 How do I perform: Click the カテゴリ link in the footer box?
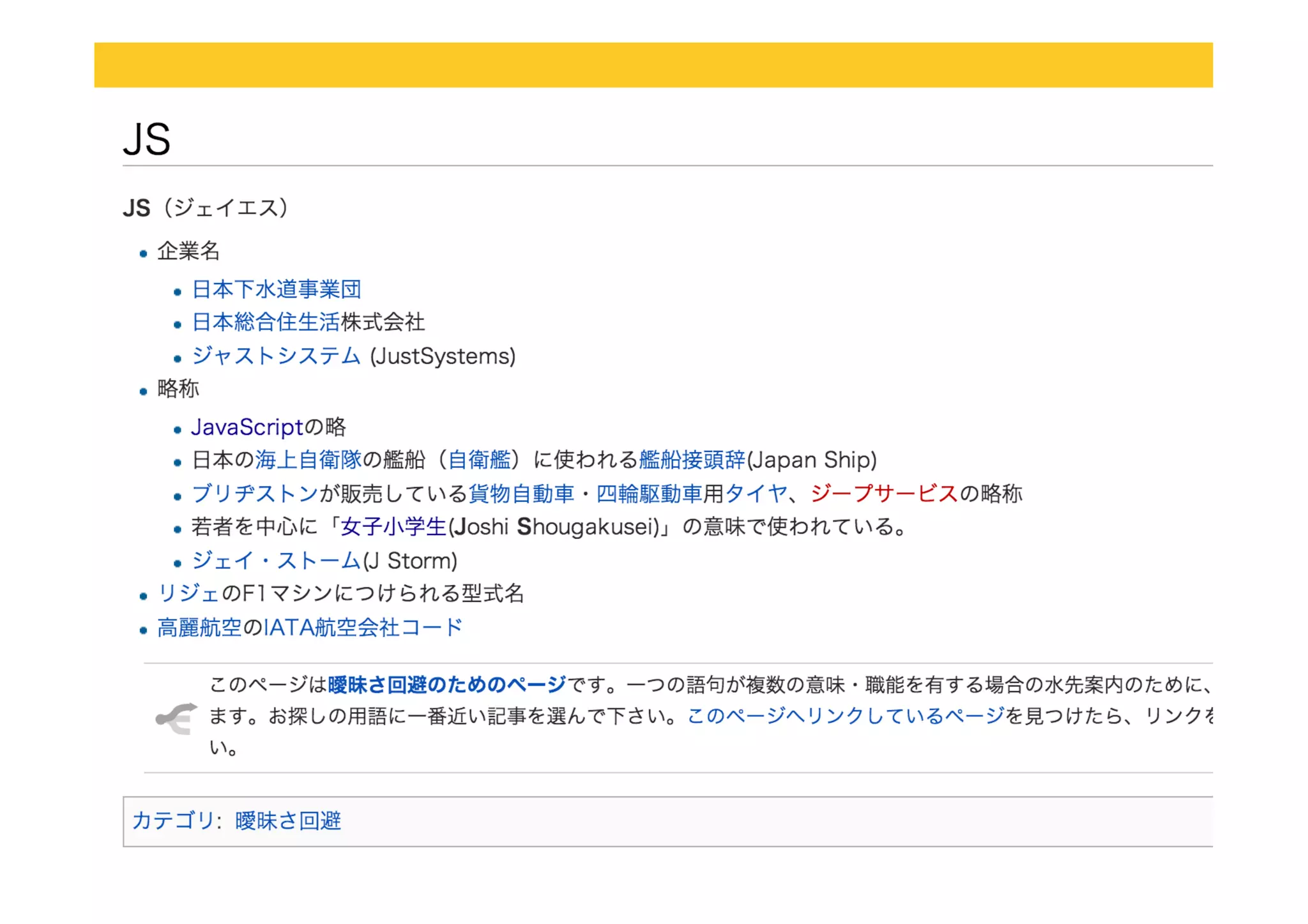tap(172, 821)
